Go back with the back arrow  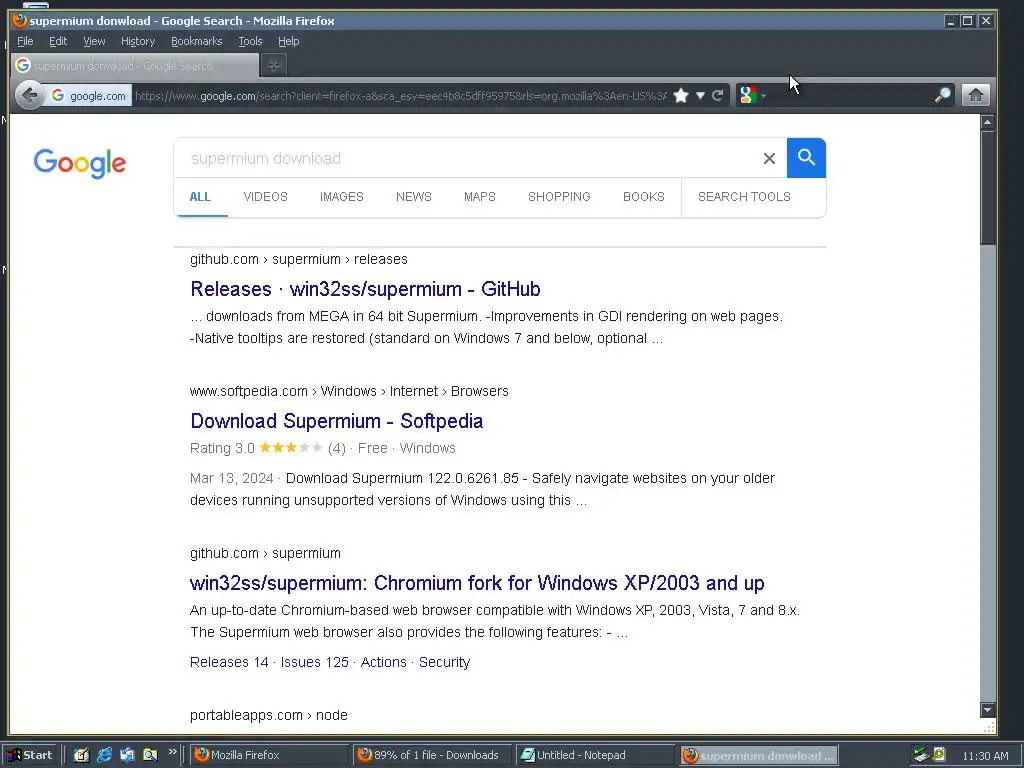tap(29, 95)
